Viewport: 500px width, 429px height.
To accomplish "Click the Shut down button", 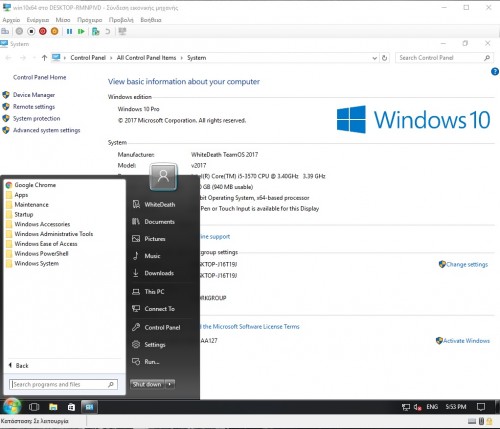I will coord(147,384).
